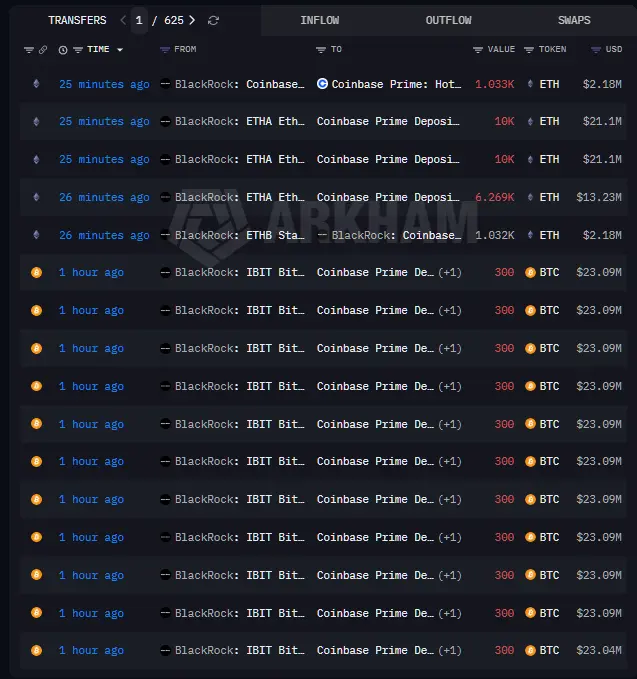This screenshot has width=637, height=679.
Task: Switch to the INFLOW tab
Action: coord(320,20)
